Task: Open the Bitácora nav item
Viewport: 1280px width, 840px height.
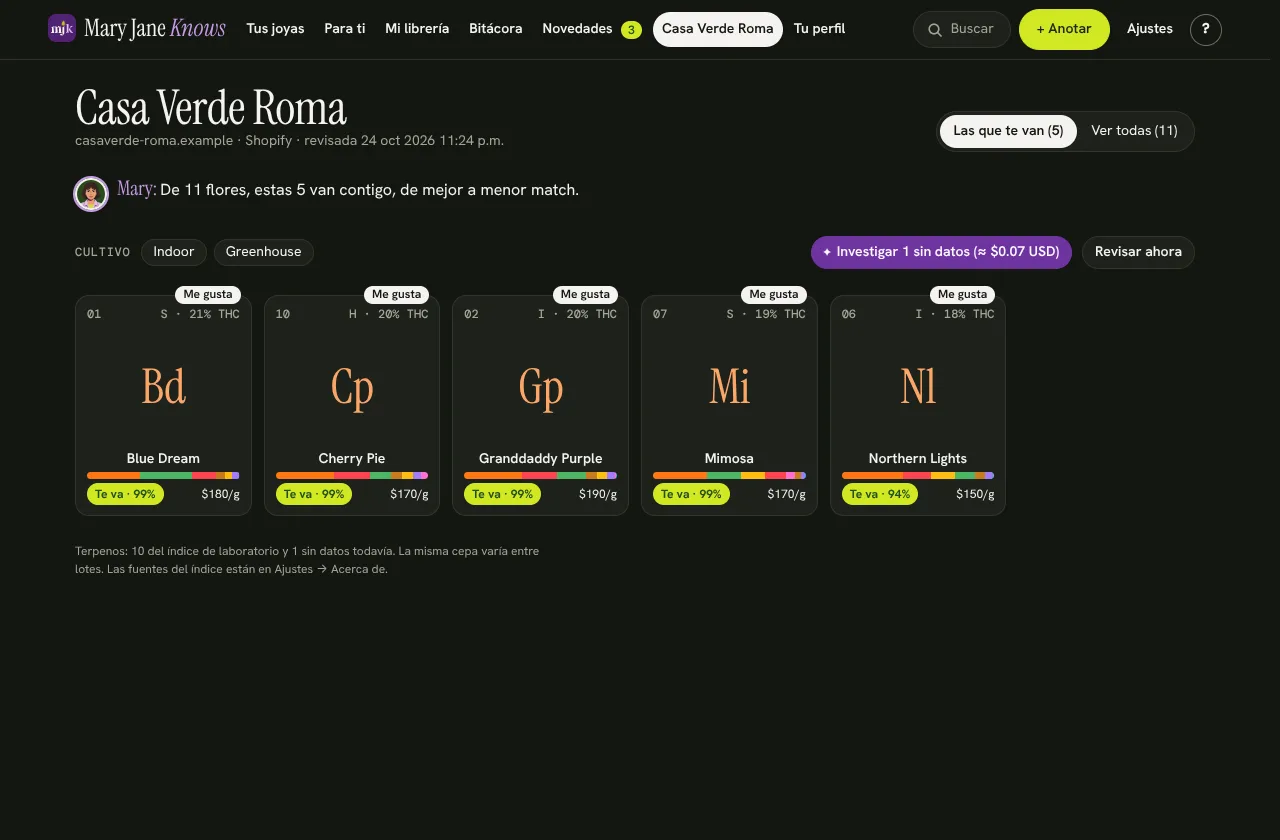Action: click(496, 29)
